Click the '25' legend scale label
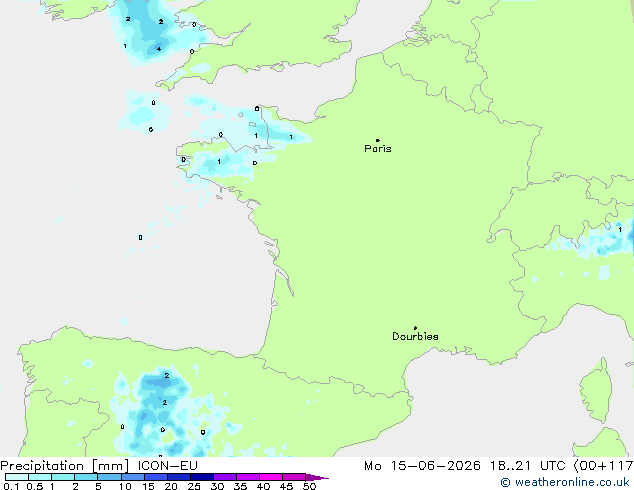 (194, 486)
